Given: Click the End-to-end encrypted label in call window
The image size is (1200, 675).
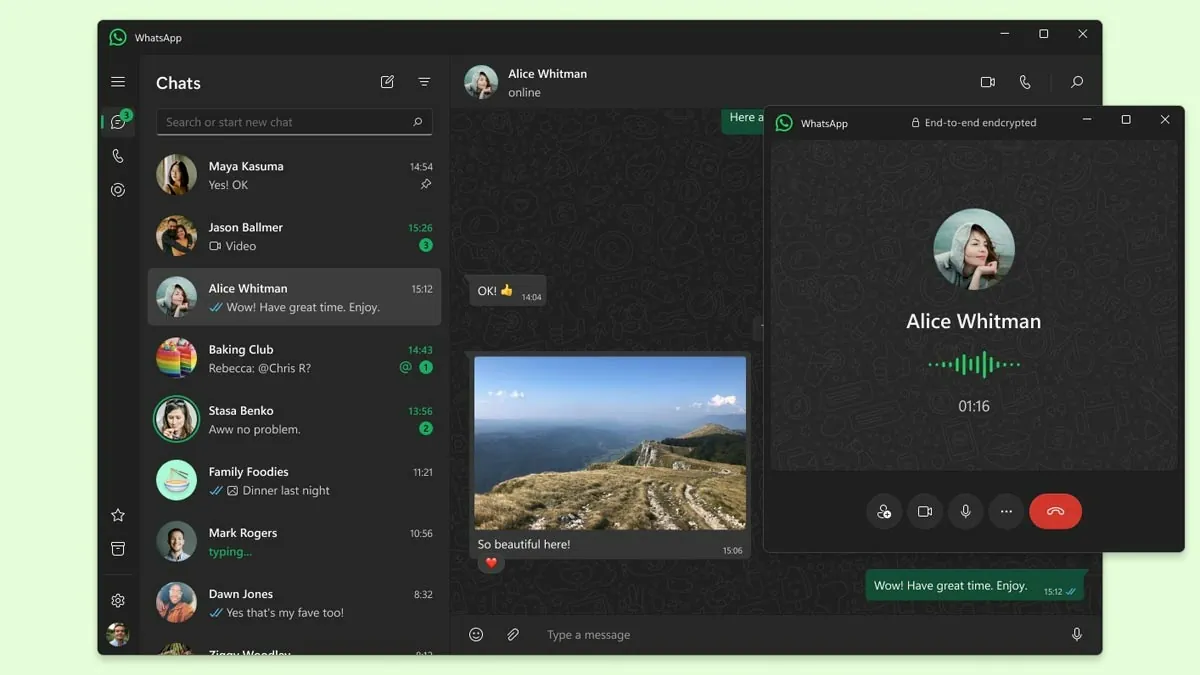Looking at the screenshot, I should click(973, 122).
